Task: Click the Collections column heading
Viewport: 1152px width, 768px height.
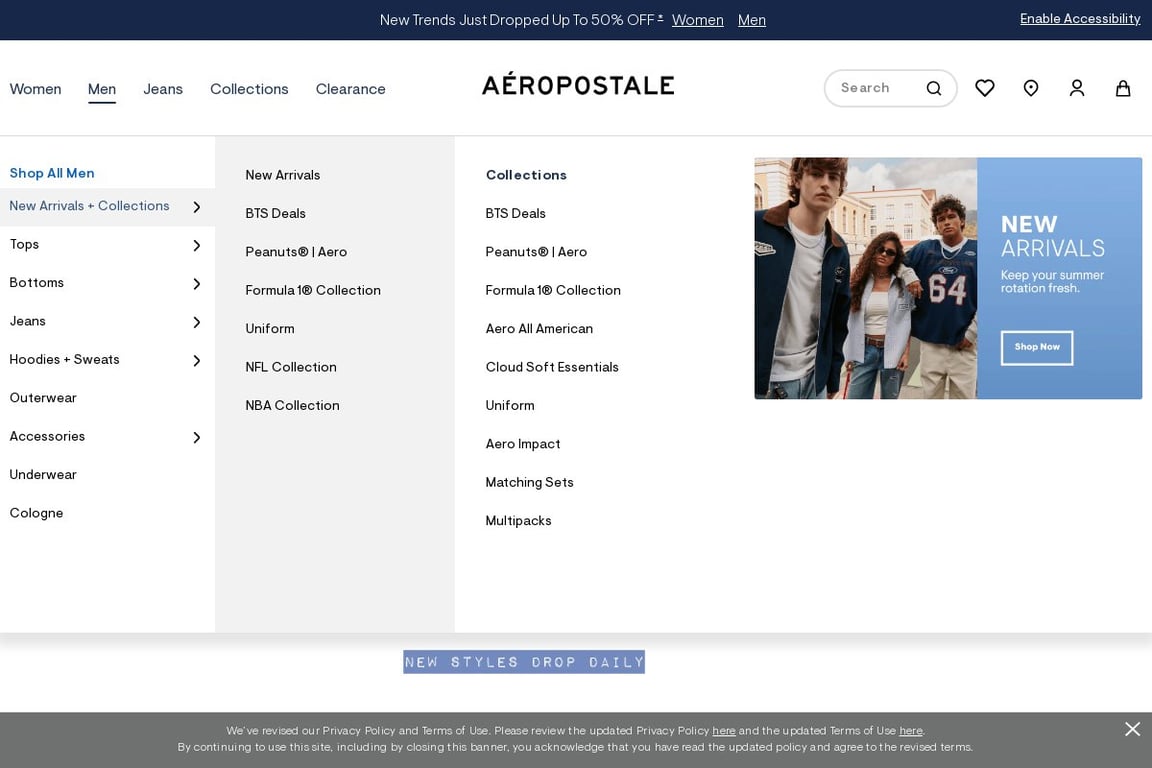Action: coord(526,175)
